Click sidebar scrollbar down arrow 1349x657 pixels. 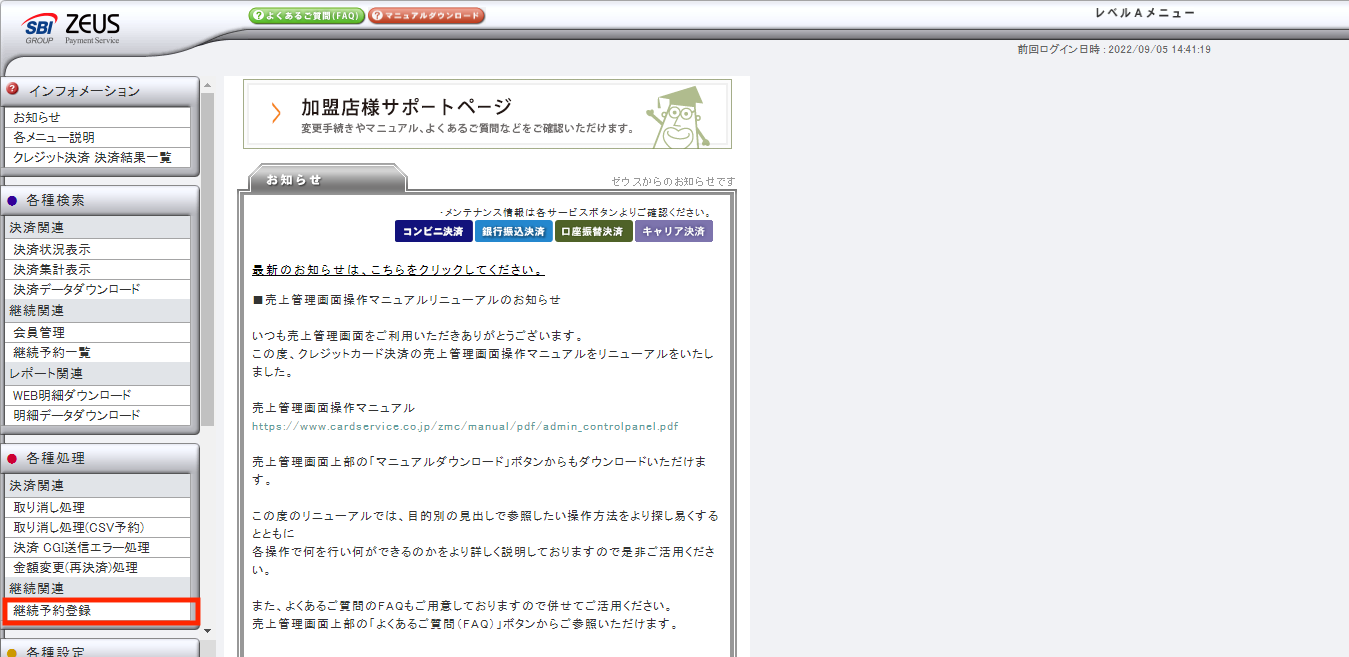[208, 630]
